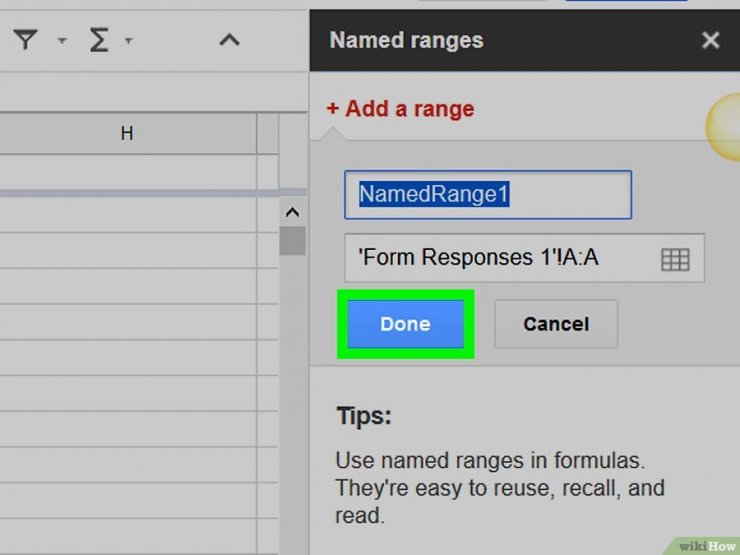
Task: Close the Named ranges panel
Action: tap(710, 40)
